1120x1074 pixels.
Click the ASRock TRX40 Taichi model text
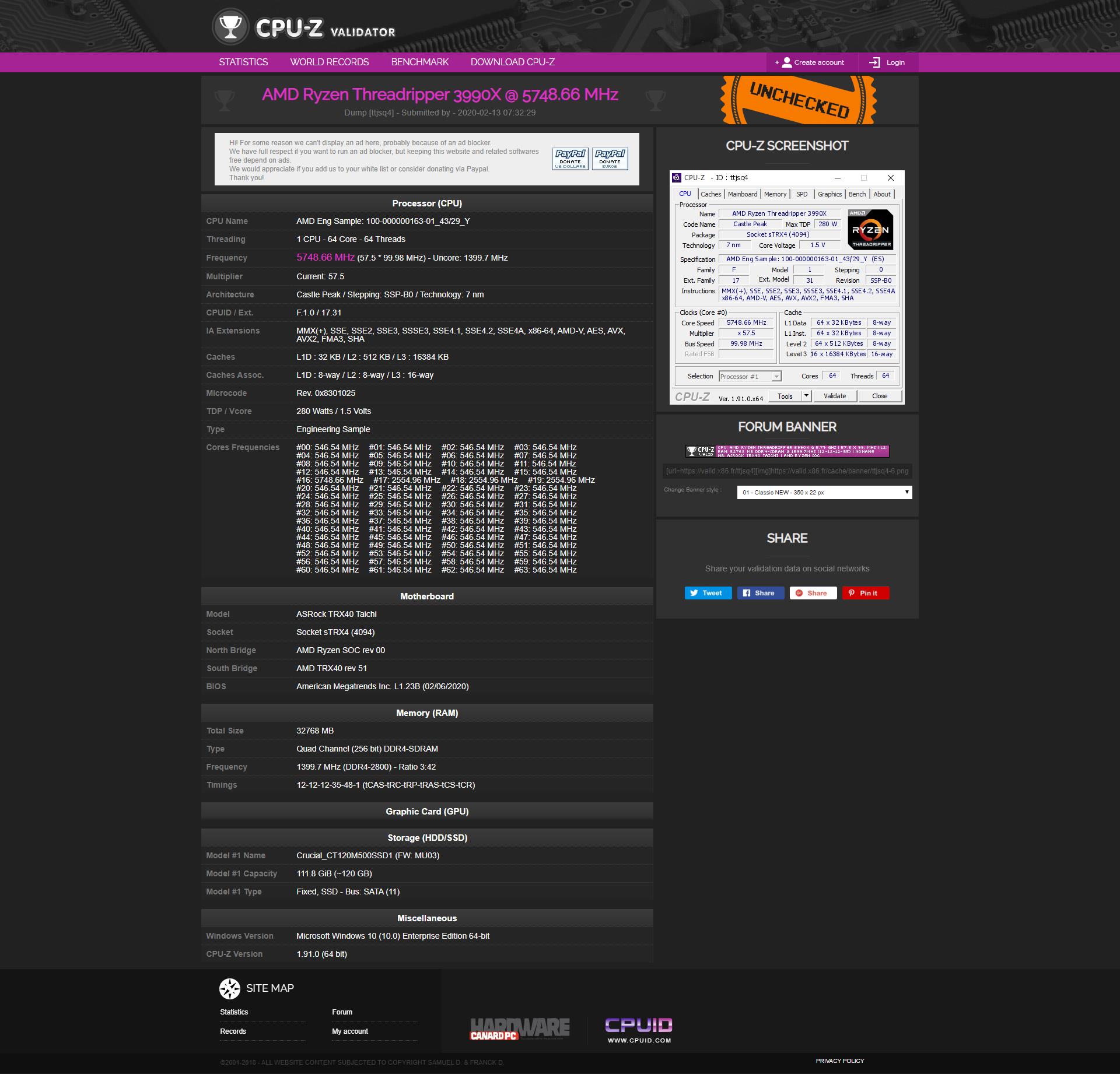point(337,614)
